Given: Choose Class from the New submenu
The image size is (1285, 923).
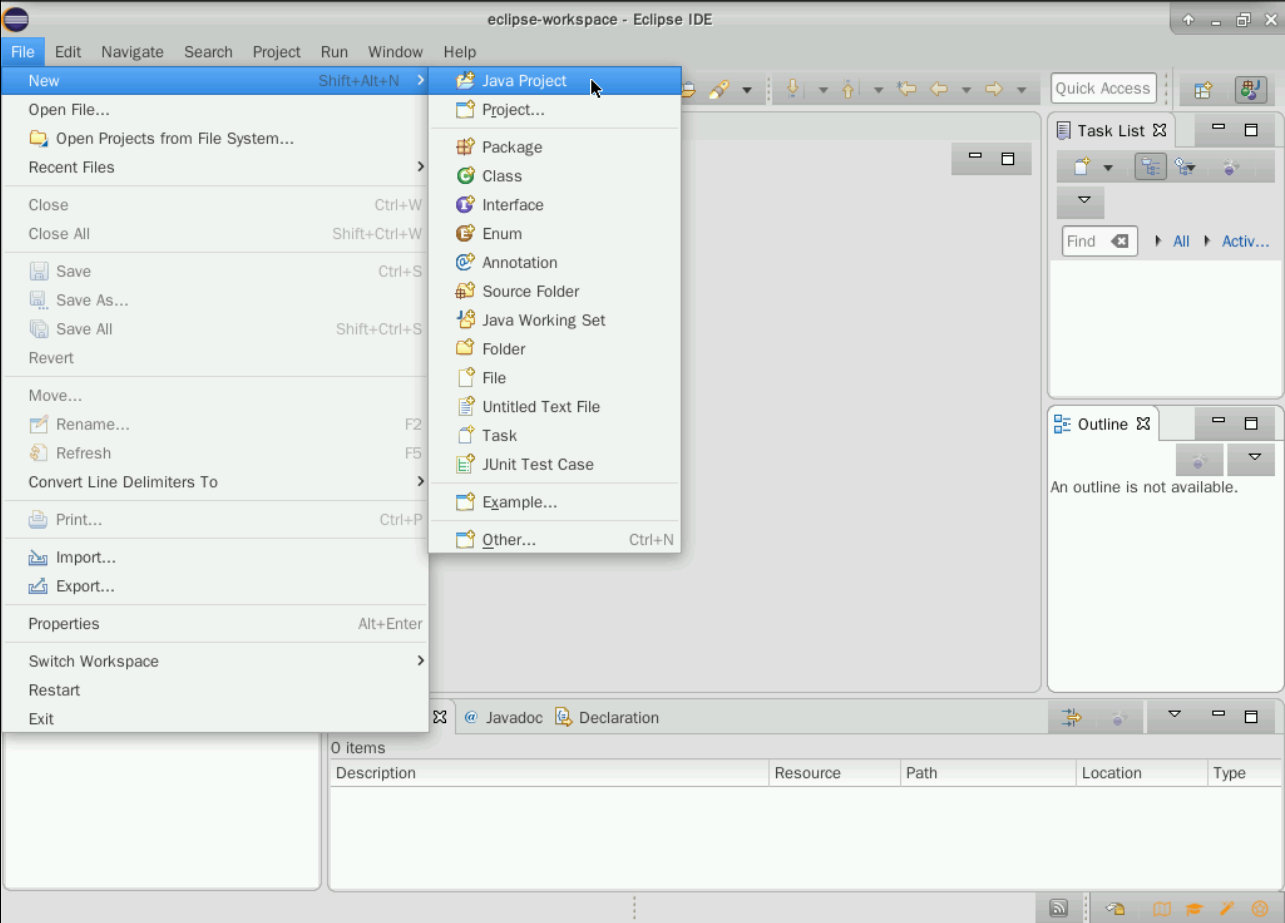Looking at the screenshot, I should tap(502, 176).
